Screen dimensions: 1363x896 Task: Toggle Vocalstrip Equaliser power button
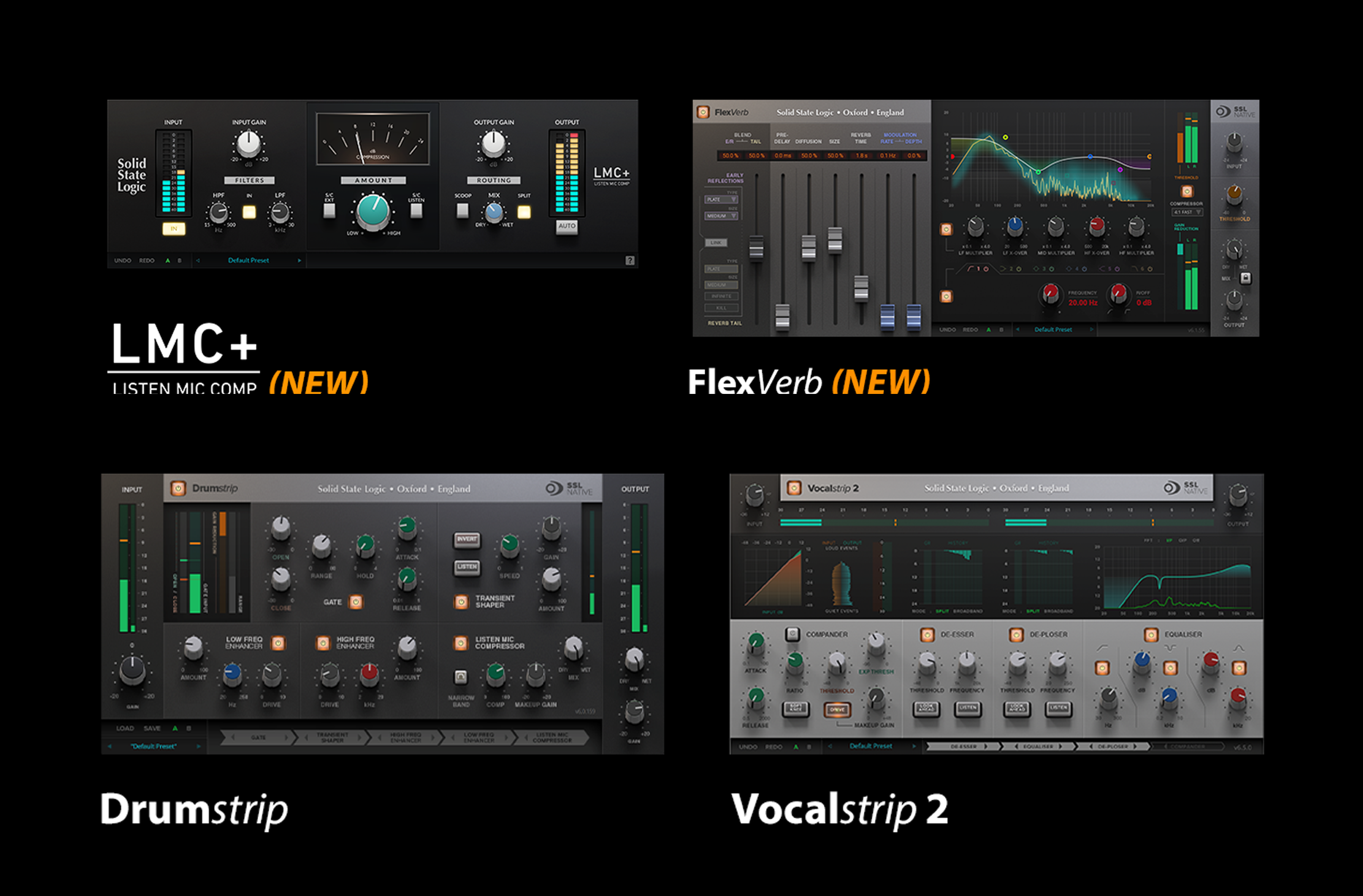point(1151,634)
